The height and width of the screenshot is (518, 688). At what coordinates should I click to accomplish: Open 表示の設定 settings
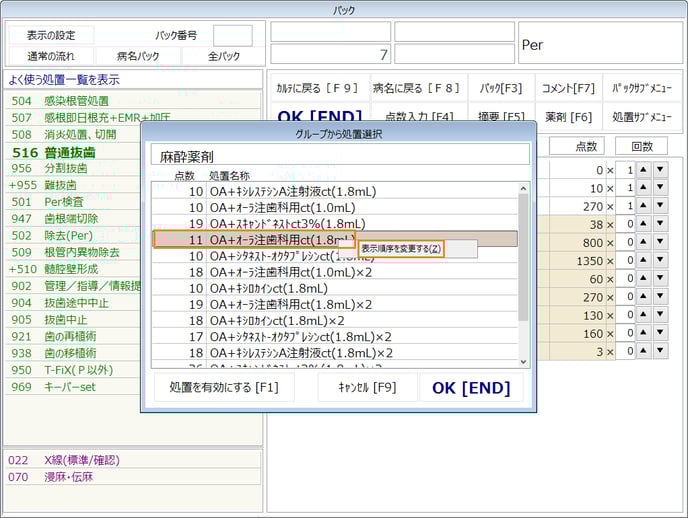(51, 35)
